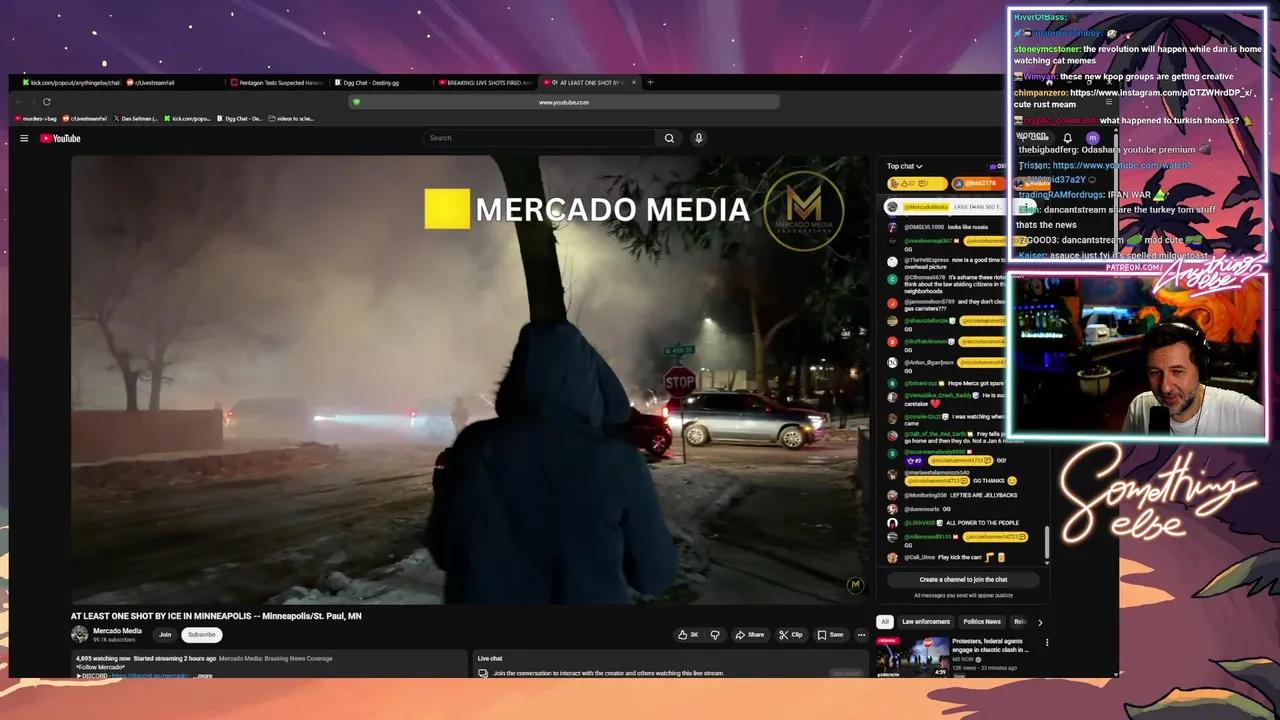
Task: Activate voice search microphone icon
Action: 698,138
